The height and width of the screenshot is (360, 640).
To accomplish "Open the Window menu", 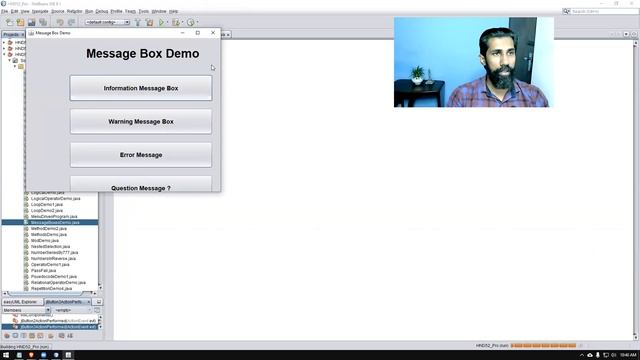I will (159, 11).
